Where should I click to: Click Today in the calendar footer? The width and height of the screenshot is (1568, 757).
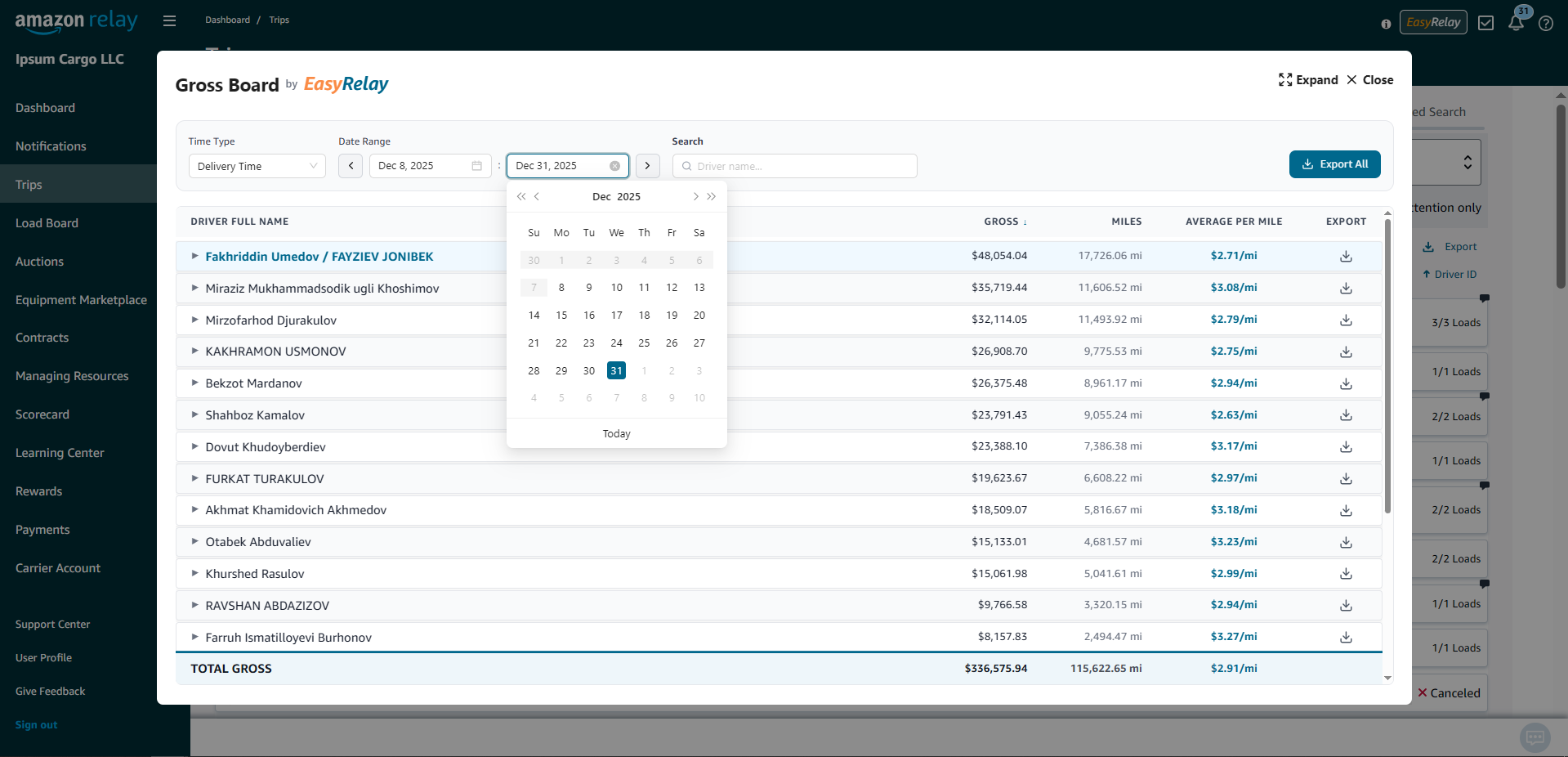click(616, 434)
